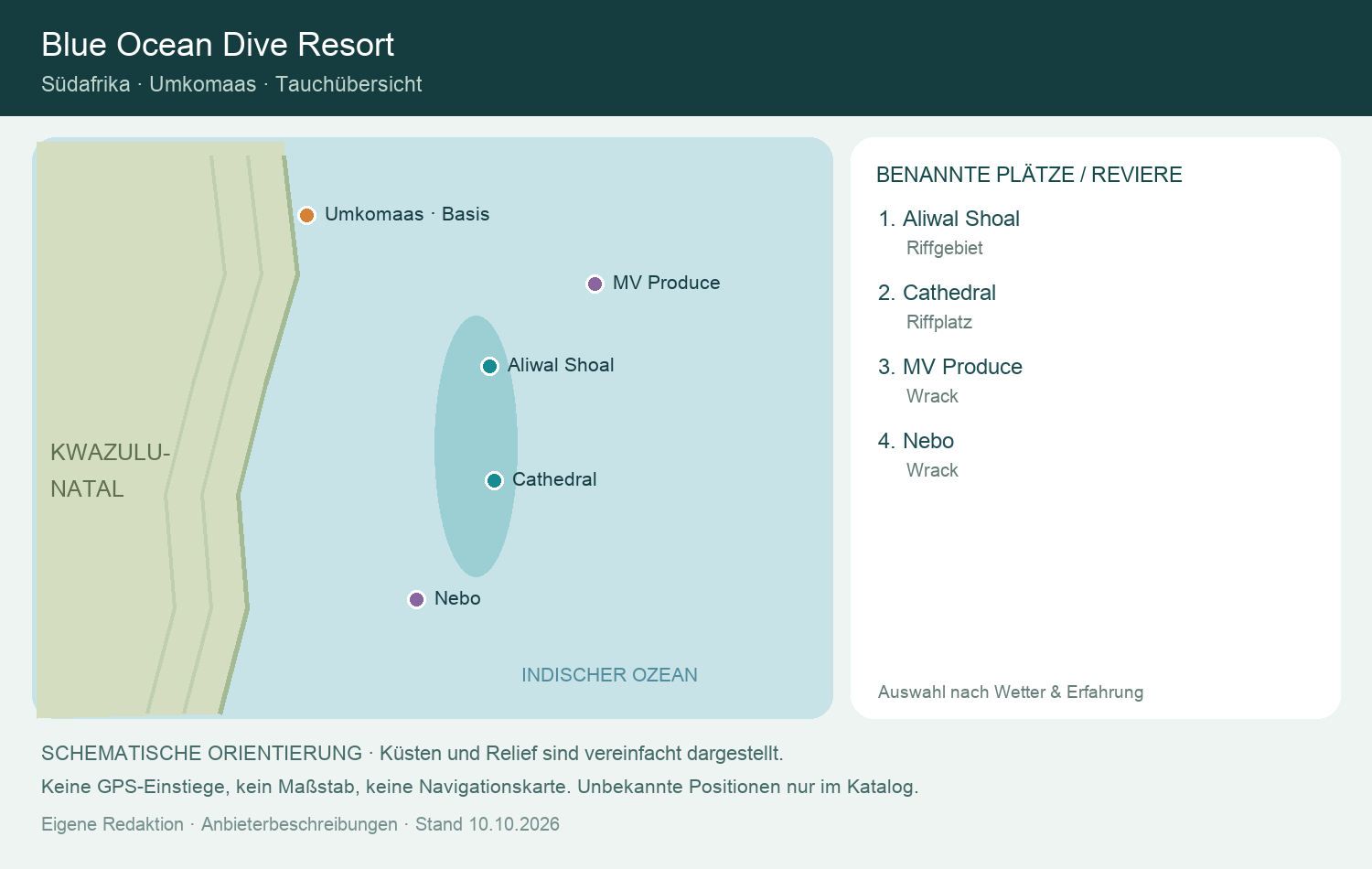Click the 'Keine GPS-Einstiege' disclaimer line

[479, 787]
